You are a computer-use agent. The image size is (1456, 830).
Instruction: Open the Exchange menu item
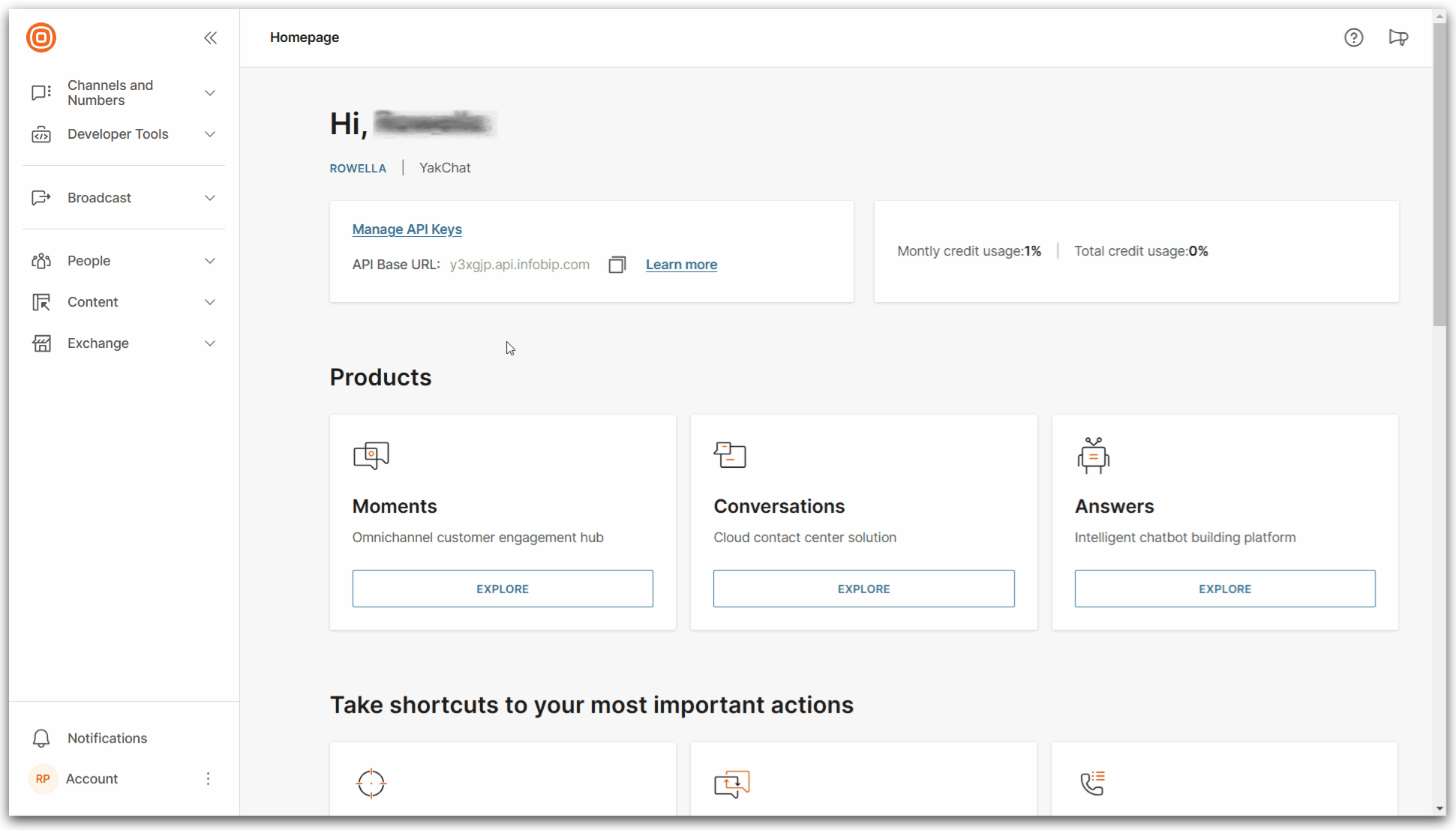(124, 343)
